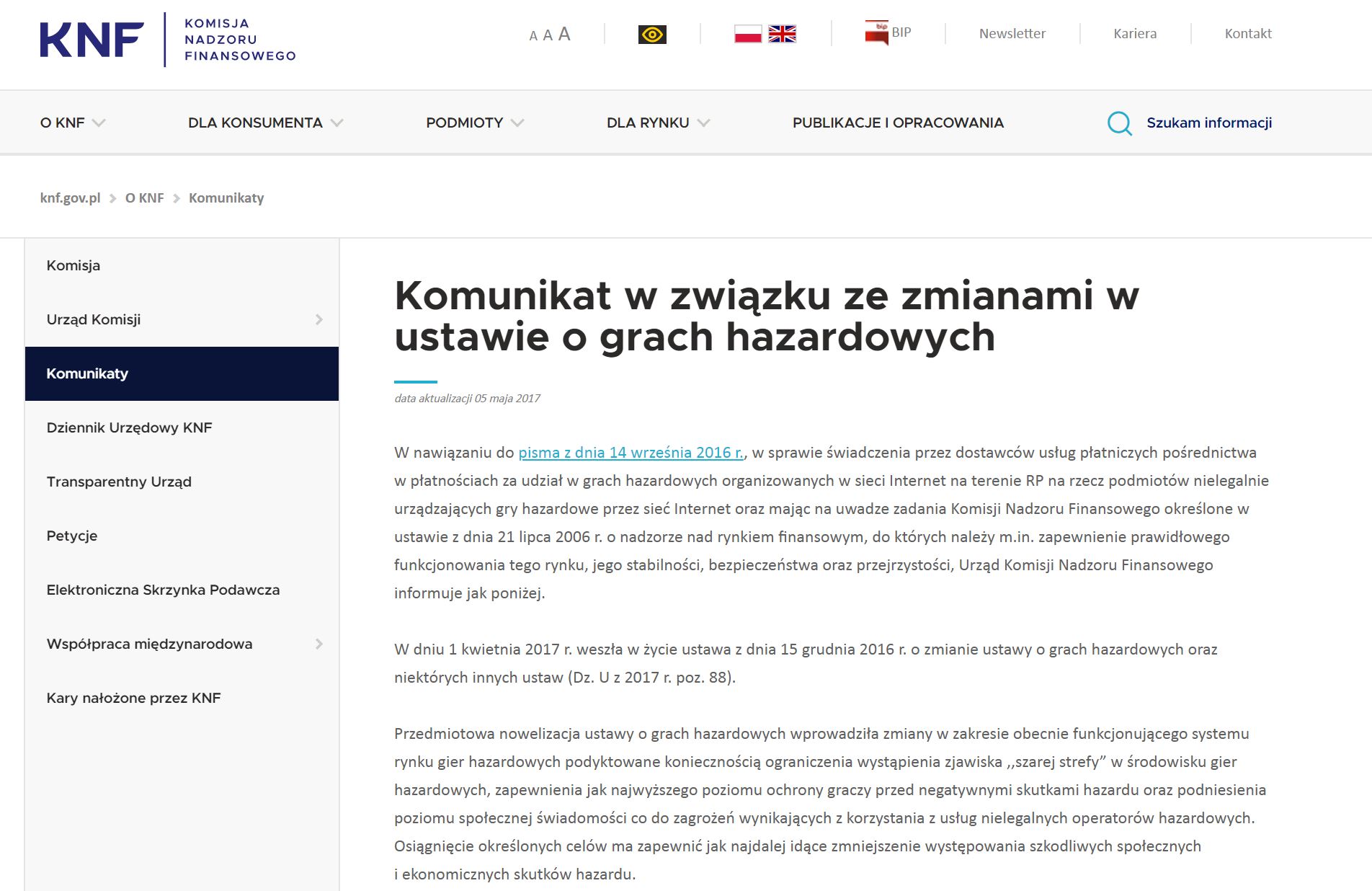Open Komisja in the sidebar

[182, 265]
